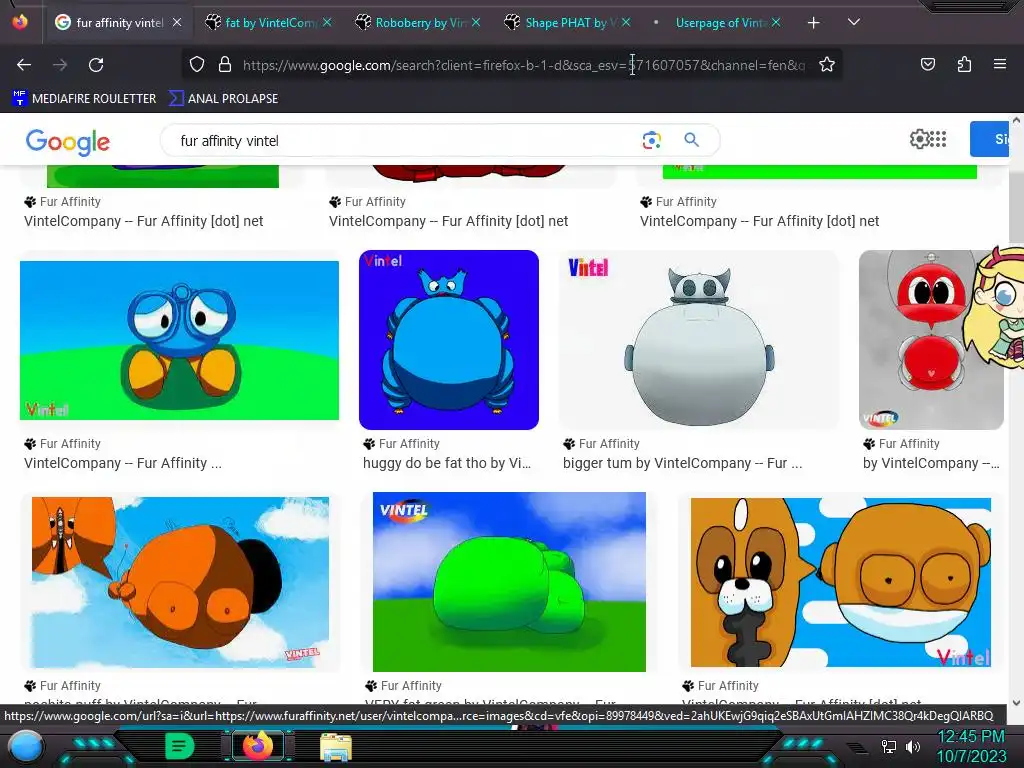Close the Shape PHAT tab
Screen dimensions: 1024x768
(626, 23)
